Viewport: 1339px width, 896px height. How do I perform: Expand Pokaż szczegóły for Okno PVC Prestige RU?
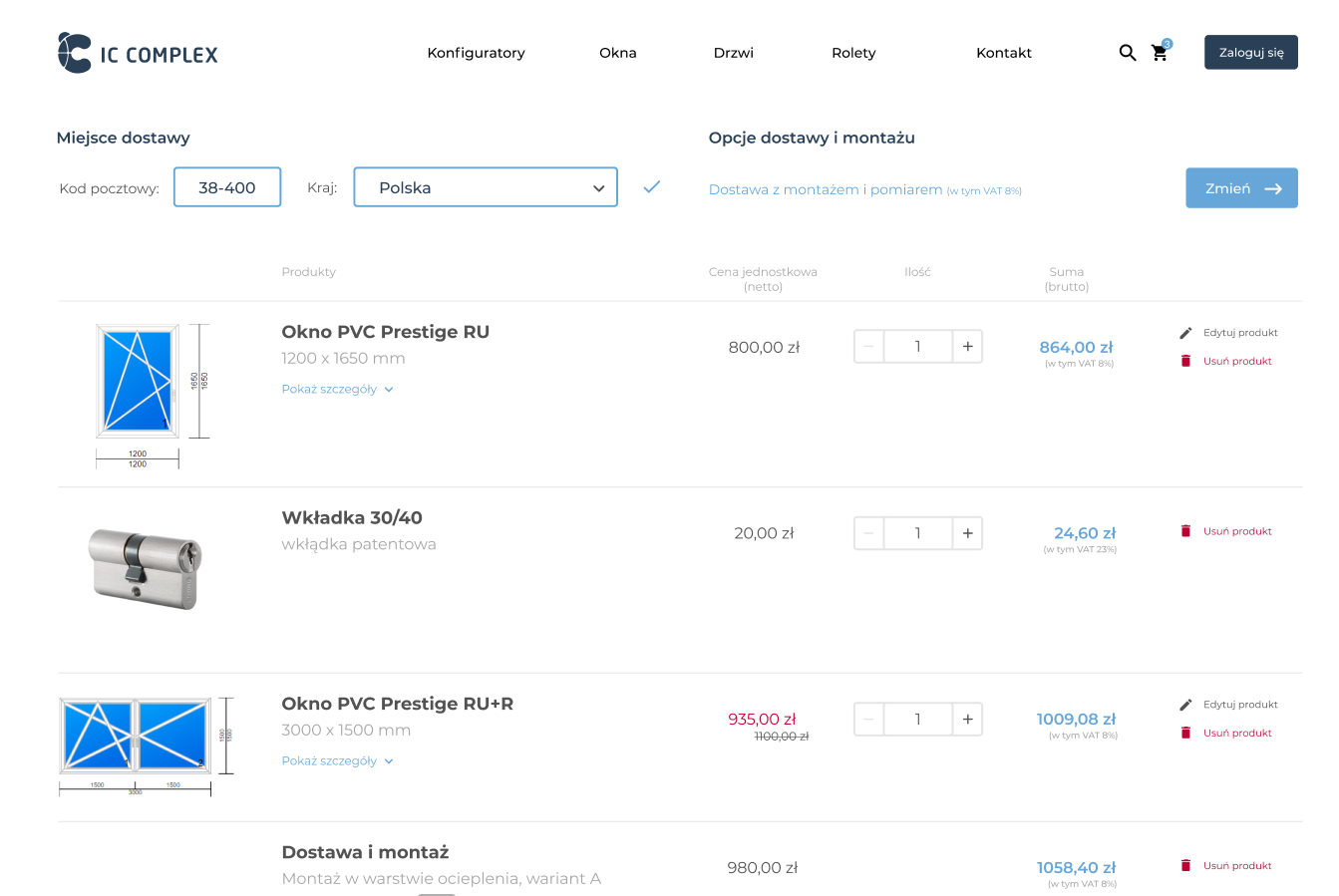click(337, 390)
